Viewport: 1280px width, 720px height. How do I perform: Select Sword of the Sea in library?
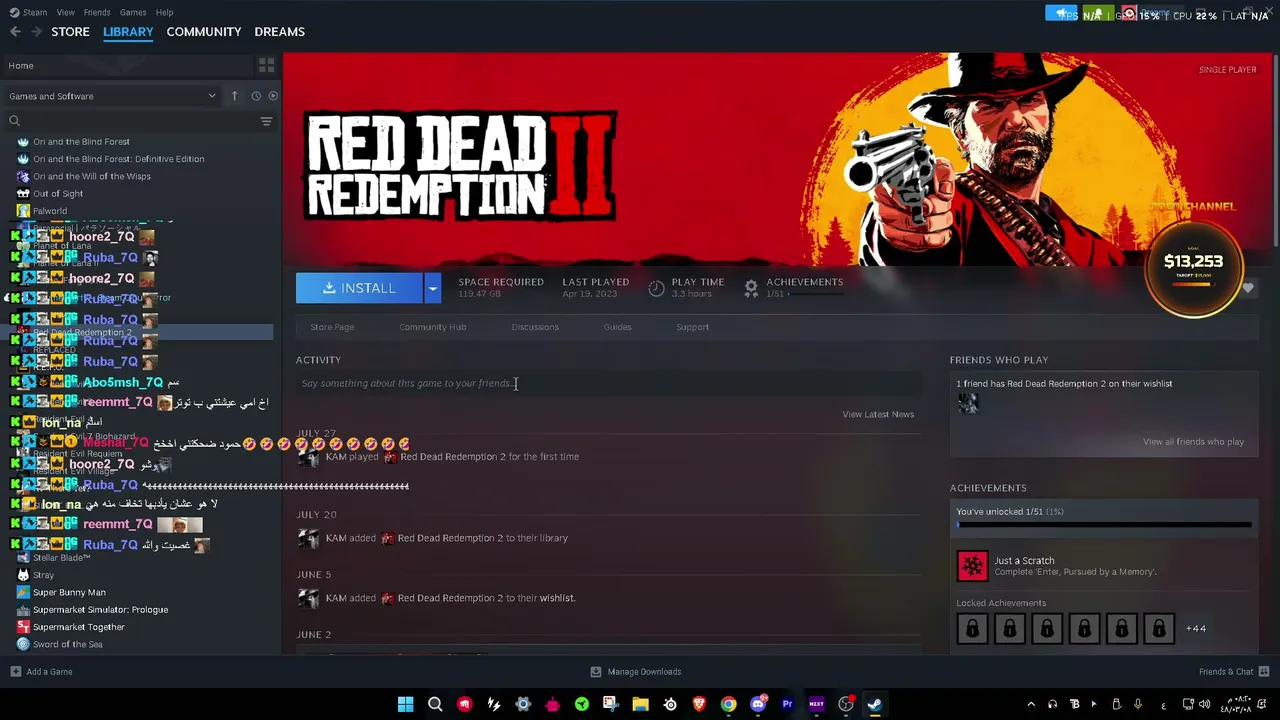click(x=68, y=645)
